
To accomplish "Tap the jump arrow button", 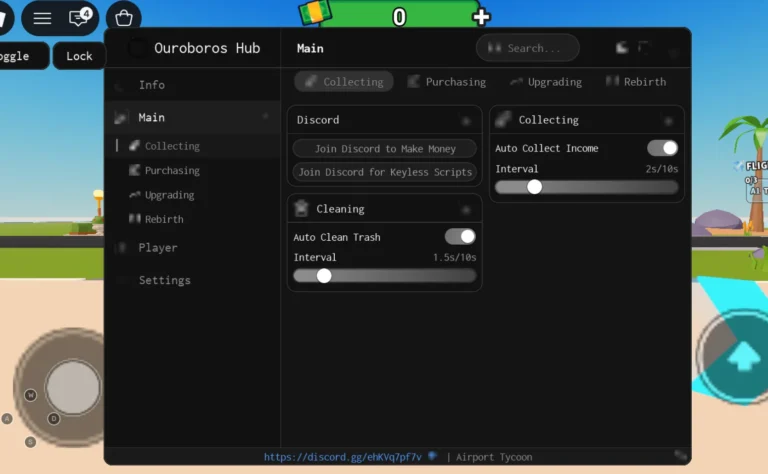I will point(743,356).
